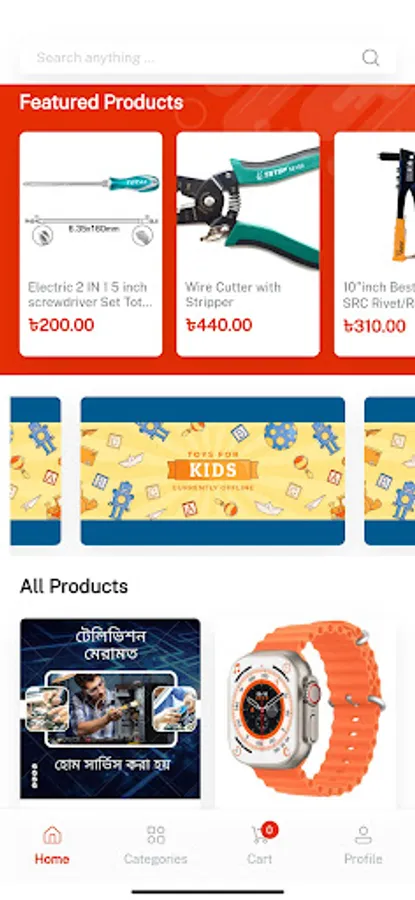The image size is (415, 900).
Task: Show the next banner on the right
Action: (x=390, y=471)
